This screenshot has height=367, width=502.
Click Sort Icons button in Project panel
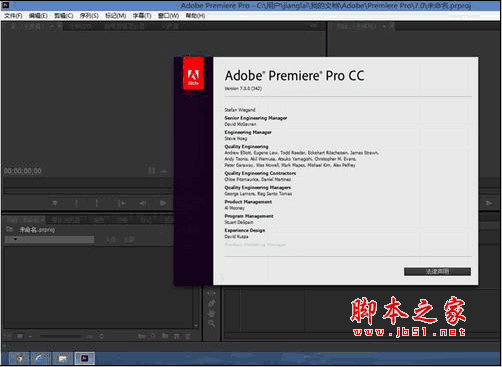(101, 336)
